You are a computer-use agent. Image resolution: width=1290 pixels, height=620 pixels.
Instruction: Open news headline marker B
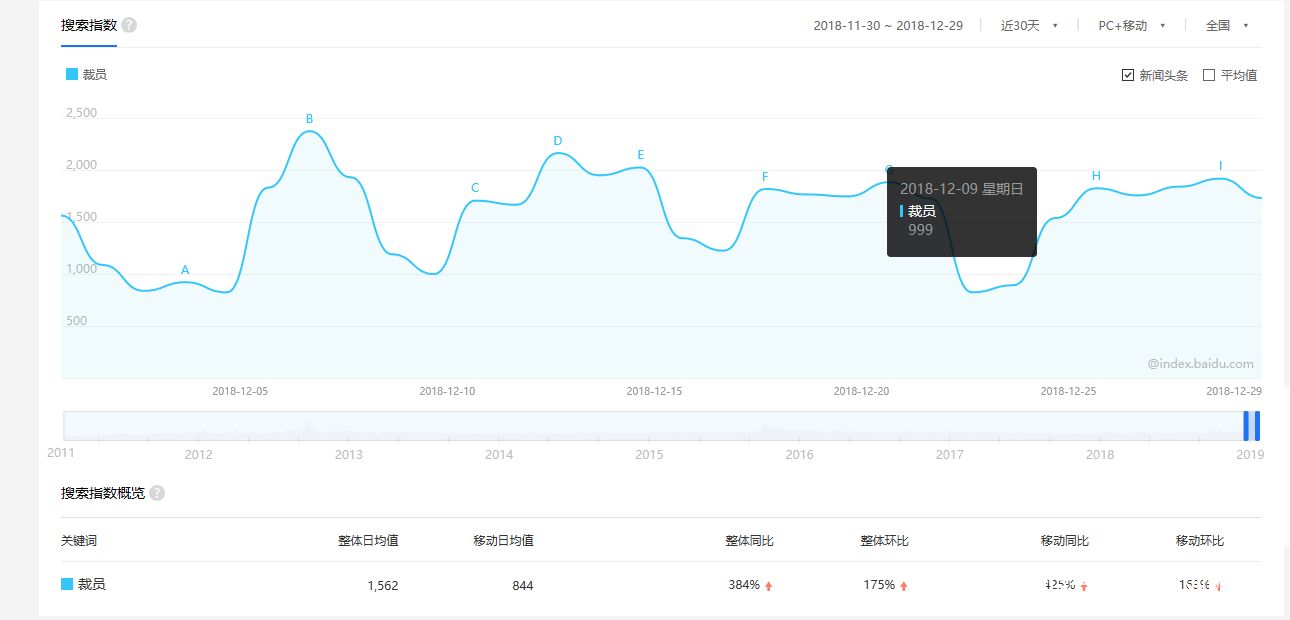click(x=310, y=119)
